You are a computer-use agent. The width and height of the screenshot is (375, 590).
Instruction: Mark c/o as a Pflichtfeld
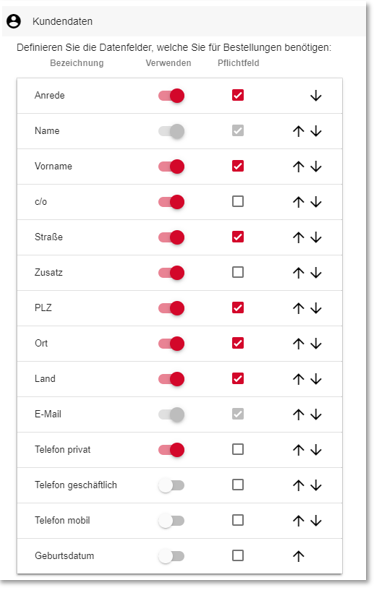tap(238, 201)
